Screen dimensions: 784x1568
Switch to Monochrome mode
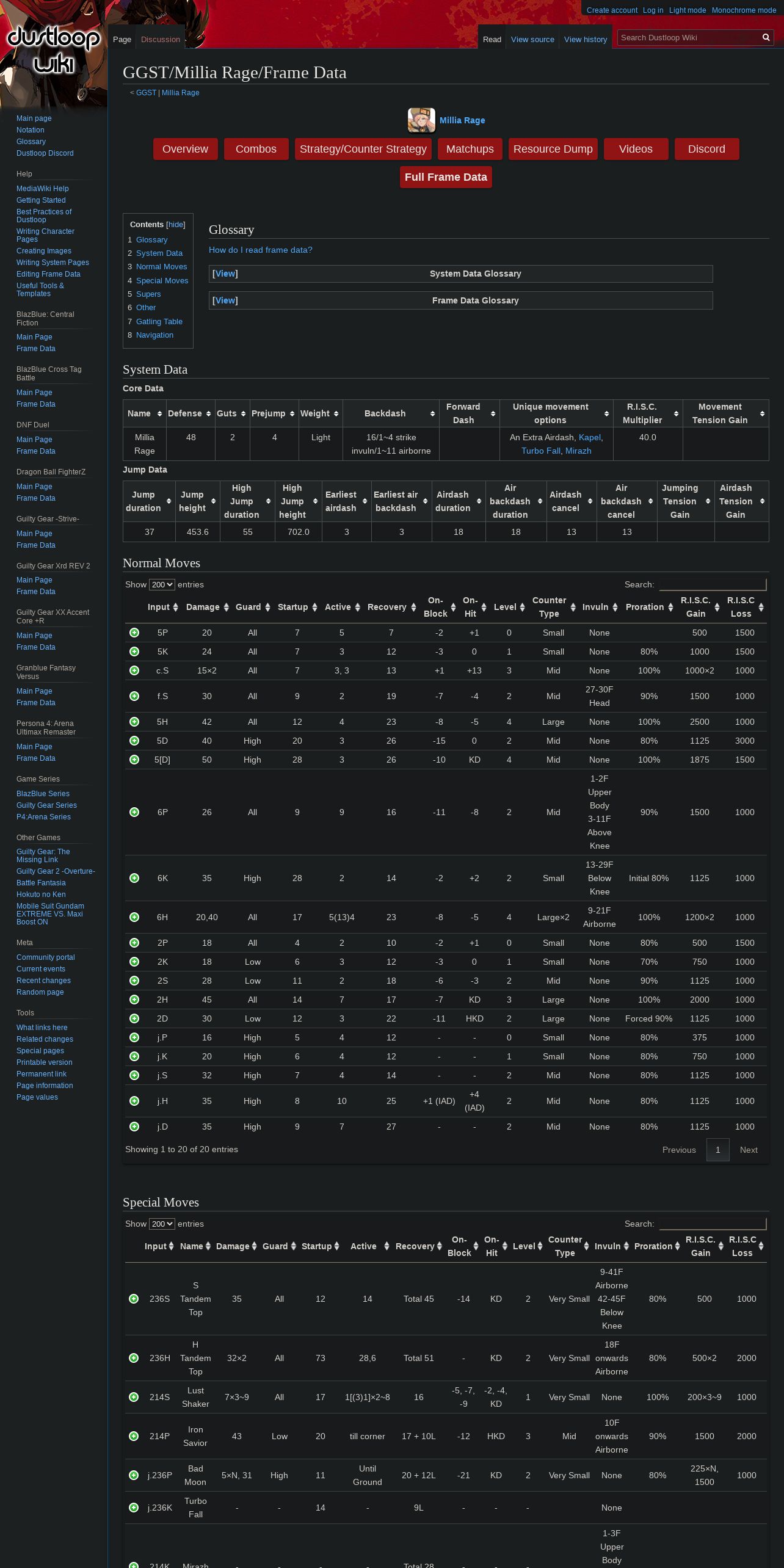click(744, 10)
